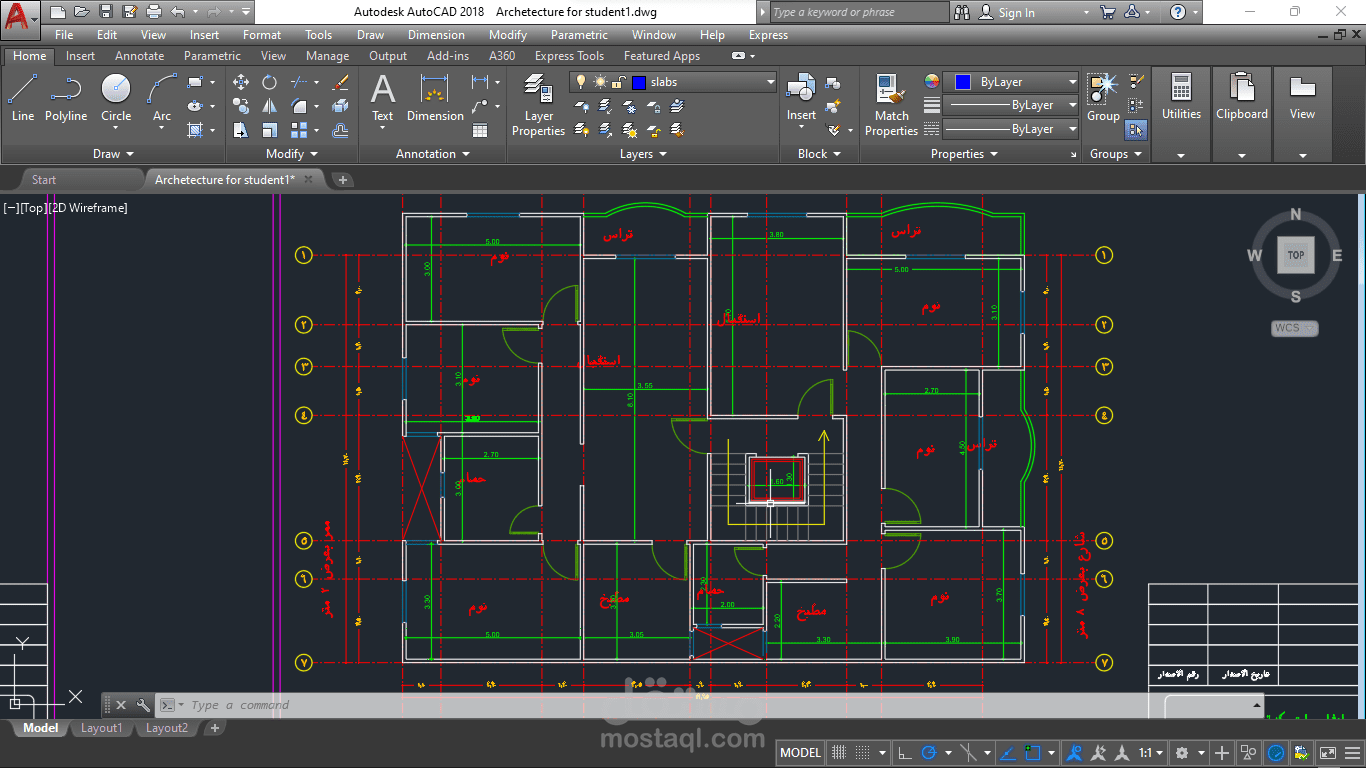Screen dimensions: 1366x768
Task: Switch to the Annotate ribbon tab
Action: click(139, 56)
